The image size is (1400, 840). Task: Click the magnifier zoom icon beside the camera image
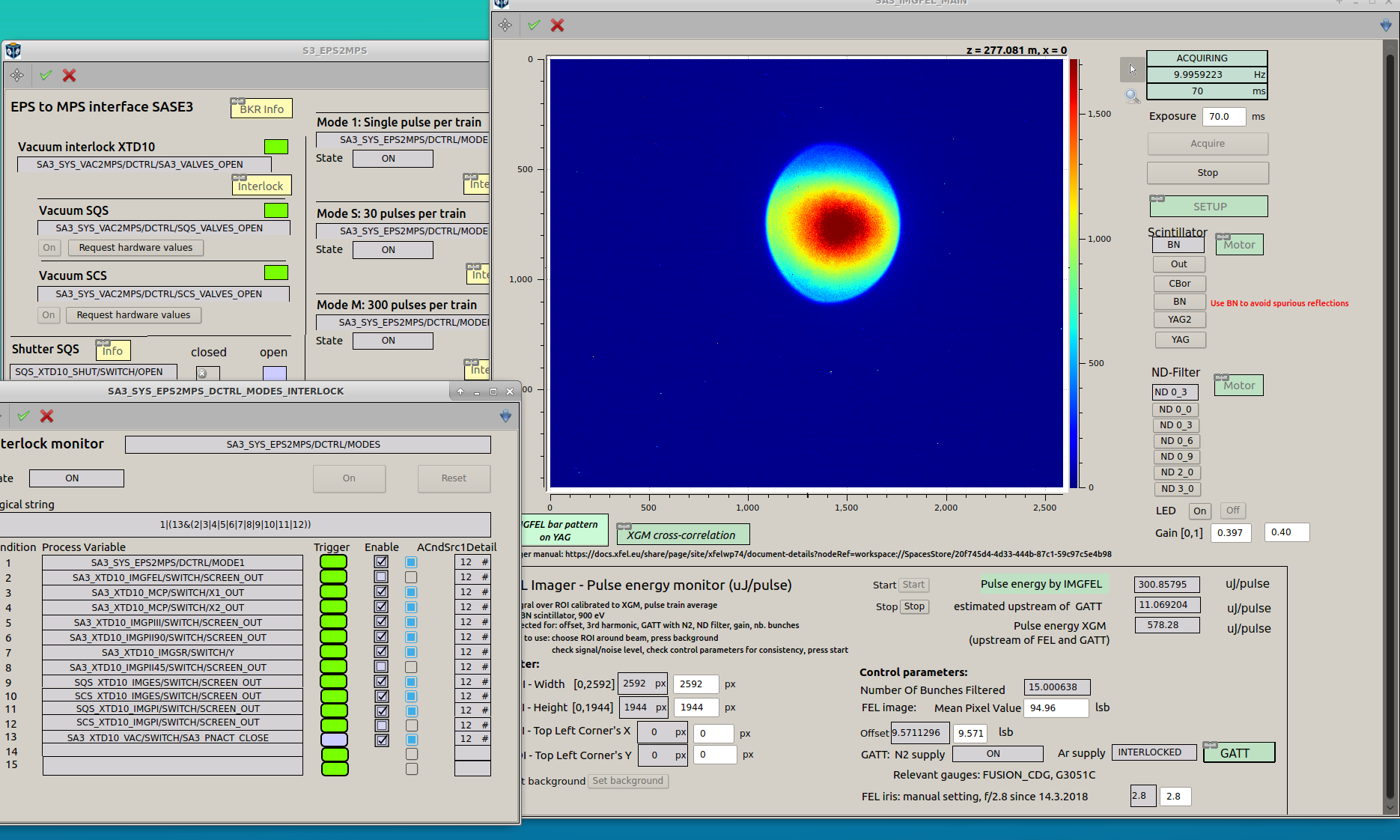coord(1132,96)
